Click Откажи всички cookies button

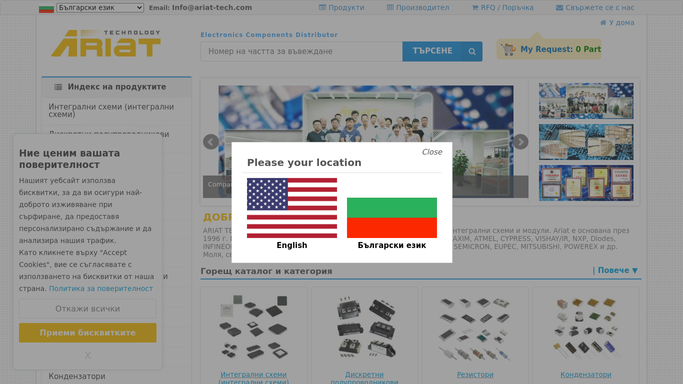(x=88, y=309)
